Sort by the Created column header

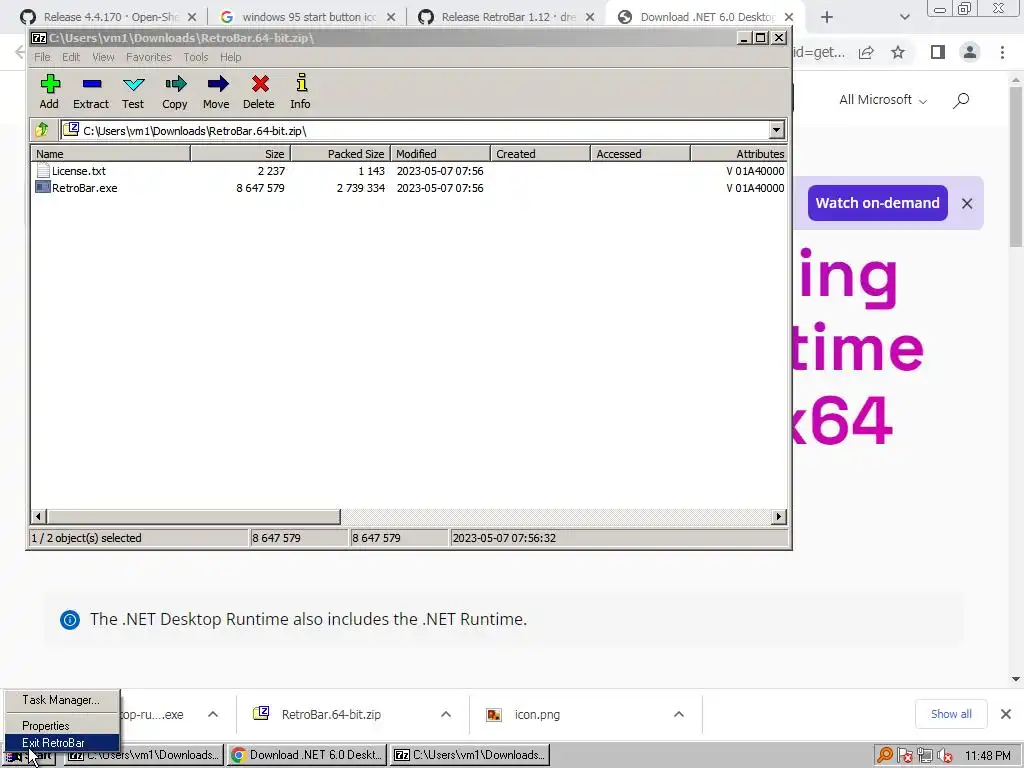coord(540,153)
